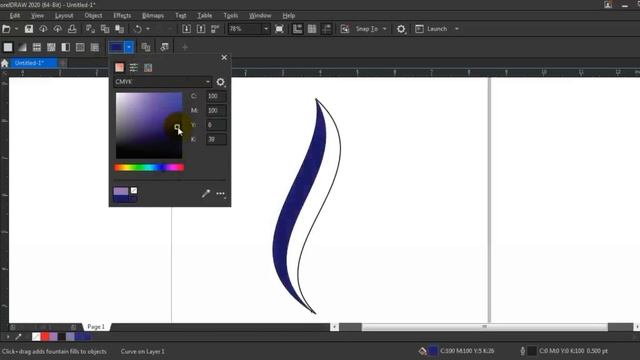Toggle the snap off icon beside Snap To

pos(345,29)
